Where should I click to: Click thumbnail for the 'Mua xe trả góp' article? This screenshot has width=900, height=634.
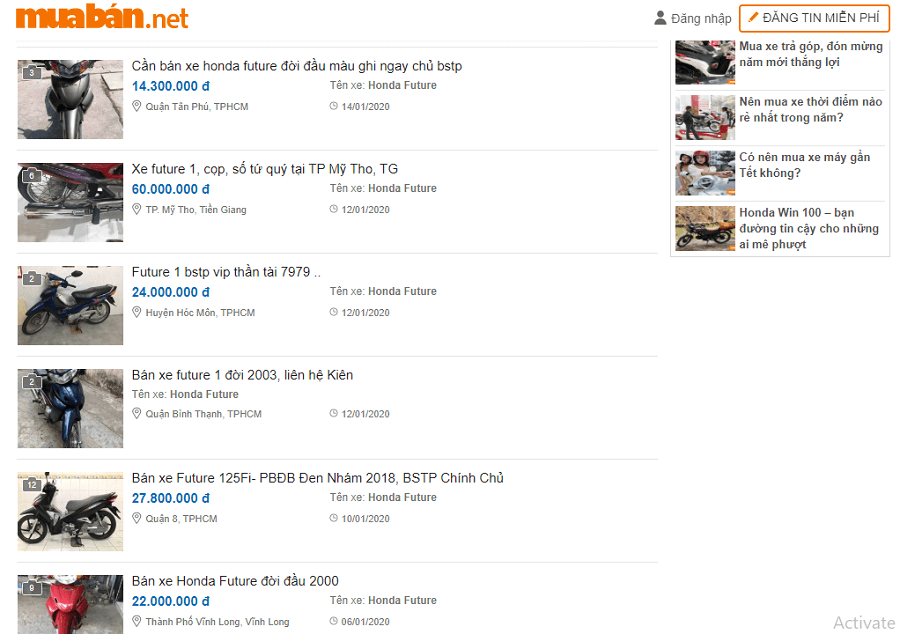tap(705, 63)
